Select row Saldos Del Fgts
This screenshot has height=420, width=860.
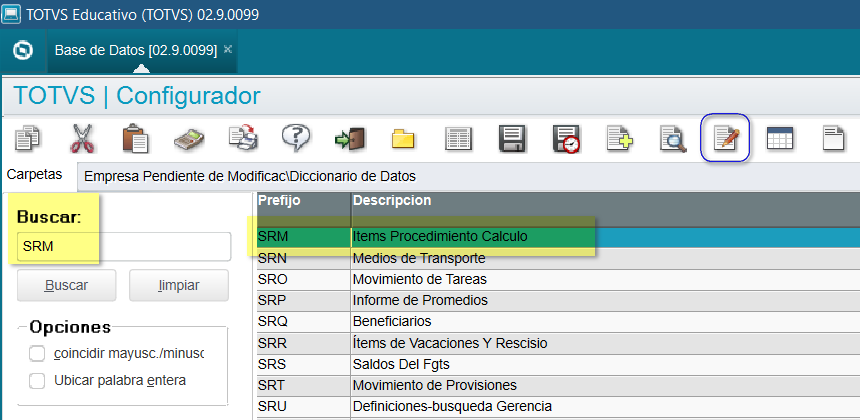pyautogui.click(x=558, y=364)
